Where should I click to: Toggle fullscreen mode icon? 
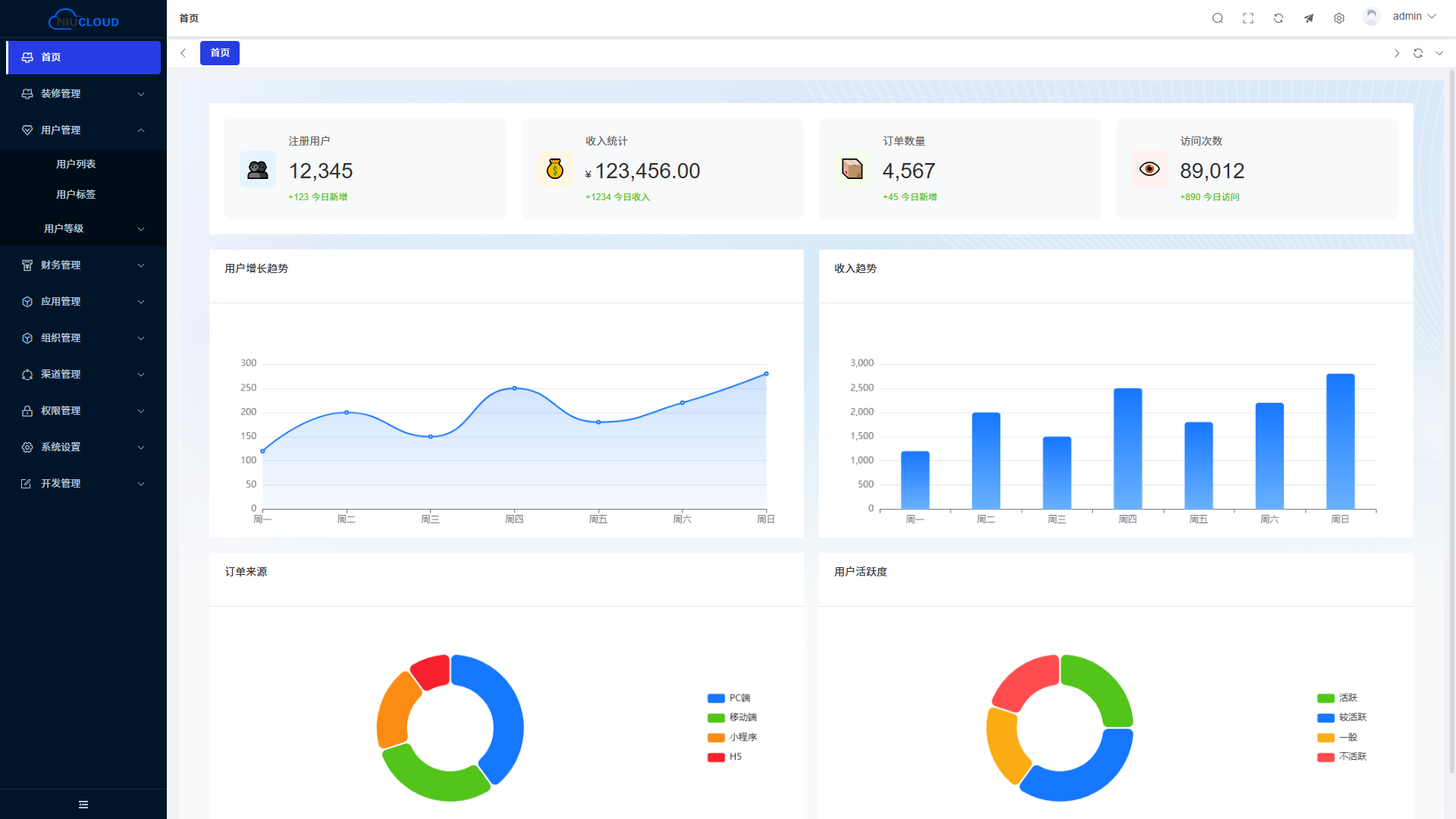point(1248,18)
